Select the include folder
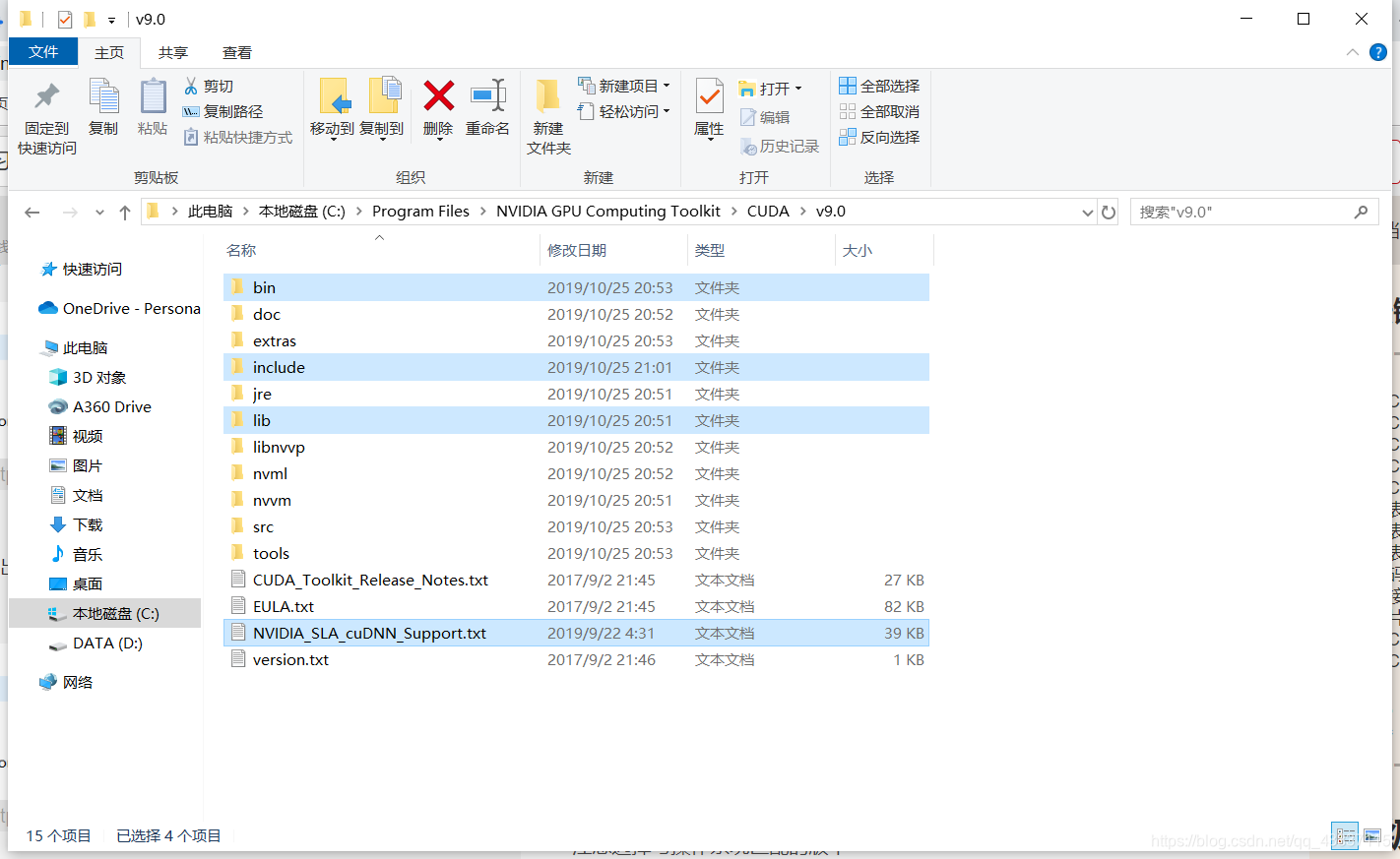This screenshot has height=859, width=1400. pyautogui.click(x=576, y=367)
